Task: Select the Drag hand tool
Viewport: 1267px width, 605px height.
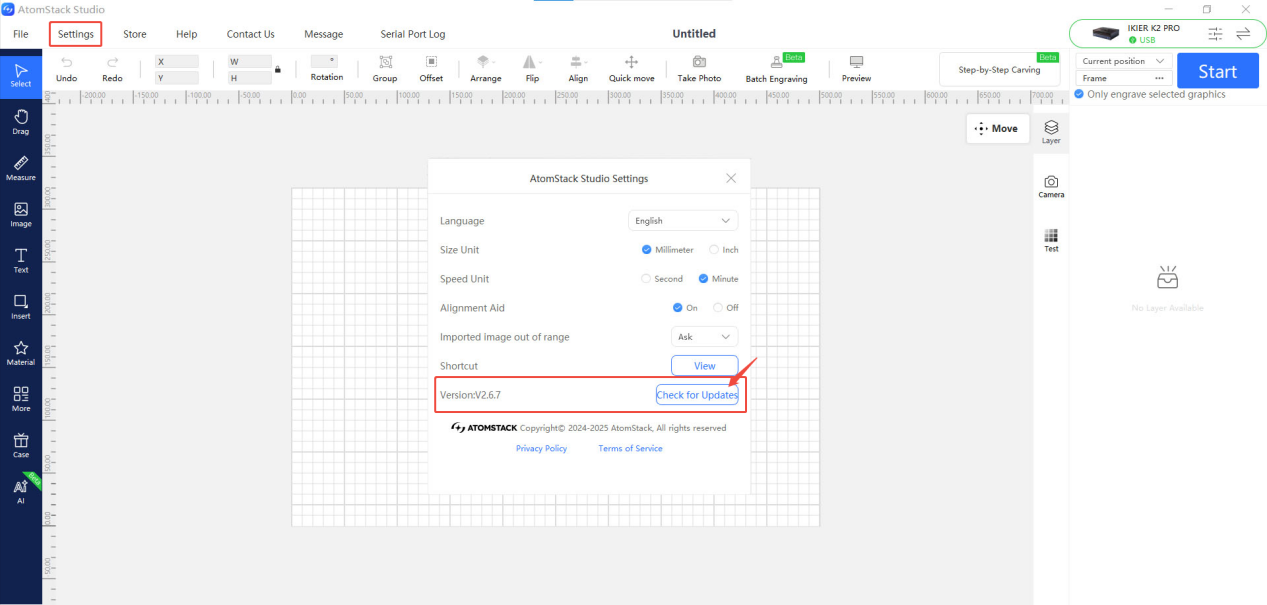Action: (x=21, y=121)
